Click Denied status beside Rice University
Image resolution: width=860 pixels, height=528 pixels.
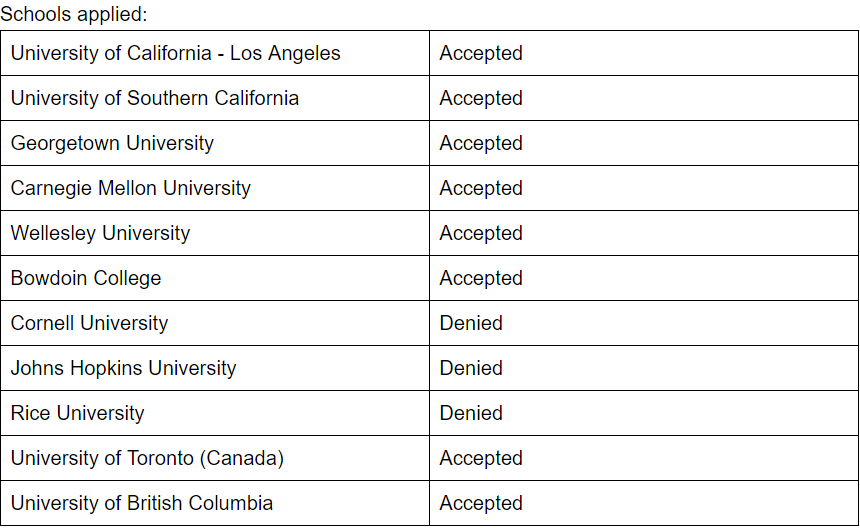click(x=471, y=413)
